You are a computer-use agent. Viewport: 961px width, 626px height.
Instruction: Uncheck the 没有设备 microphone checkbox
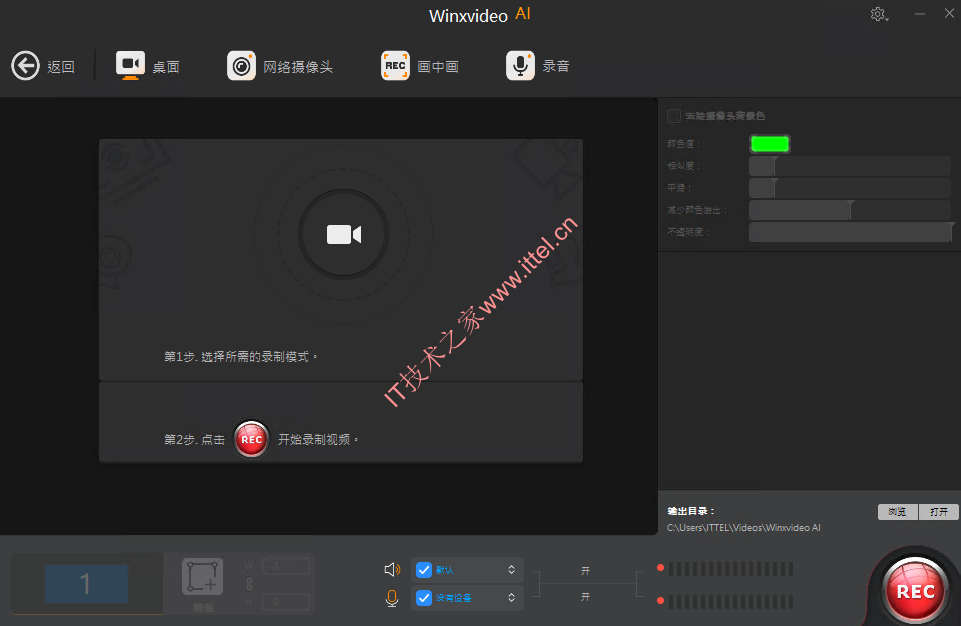click(x=424, y=598)
